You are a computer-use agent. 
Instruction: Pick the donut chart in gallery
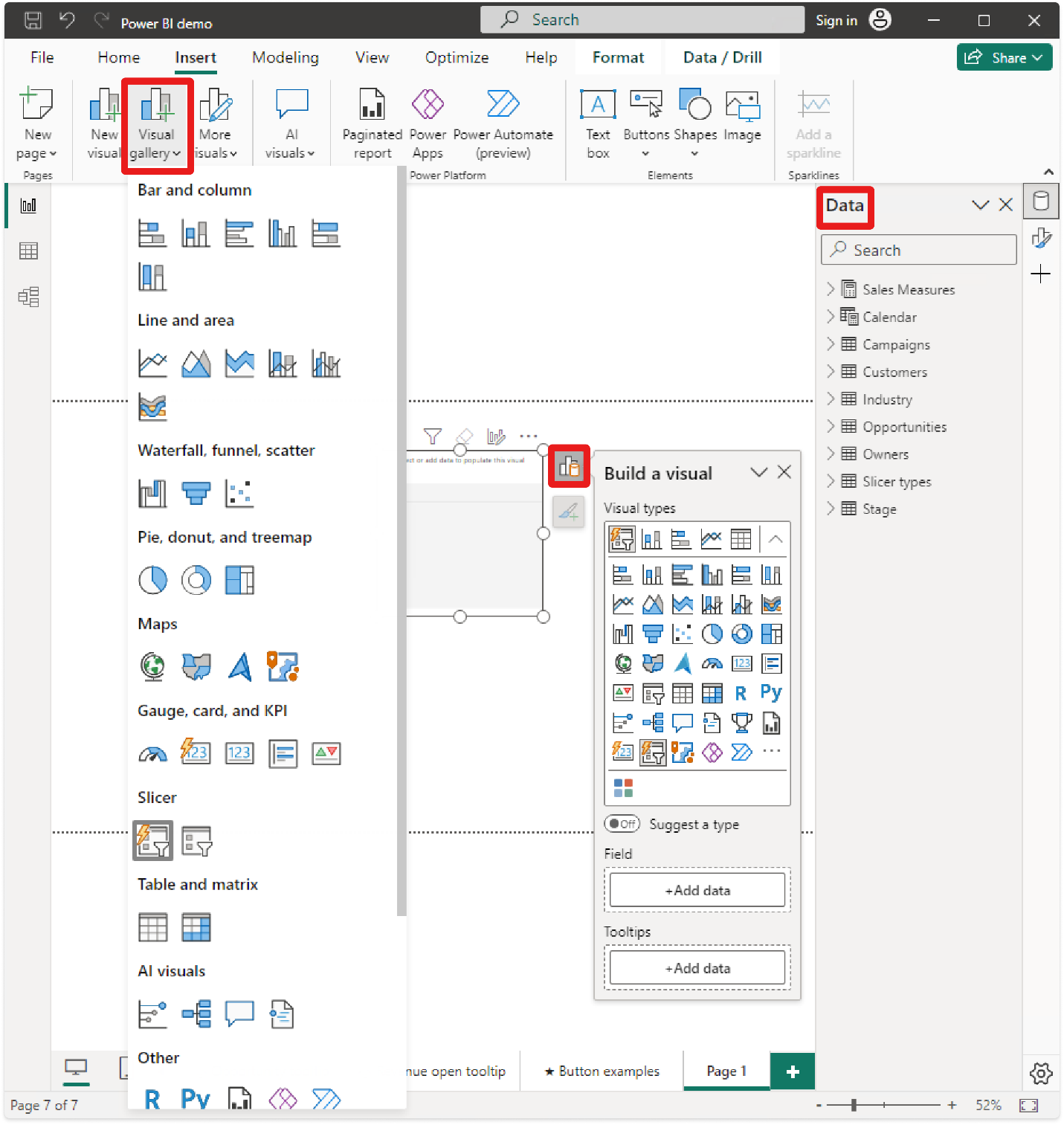196,580
